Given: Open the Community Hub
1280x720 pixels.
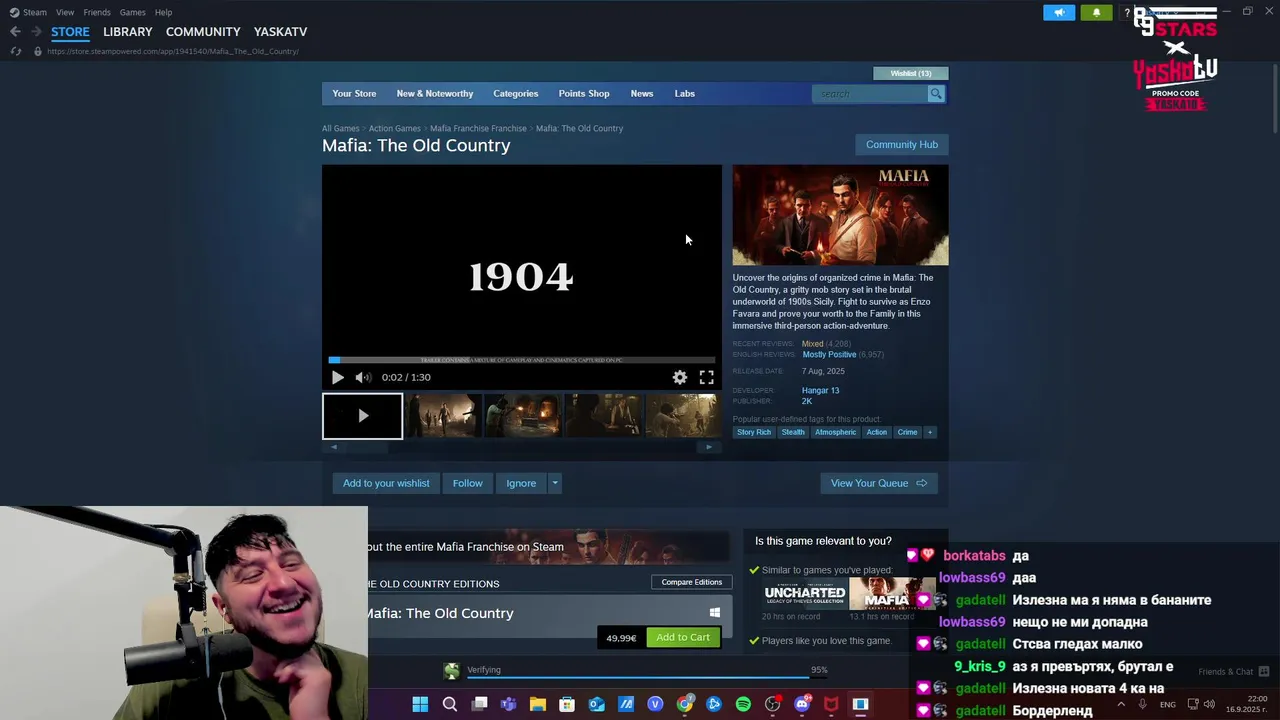Looking at the screenshot, I should coord(902,145).
